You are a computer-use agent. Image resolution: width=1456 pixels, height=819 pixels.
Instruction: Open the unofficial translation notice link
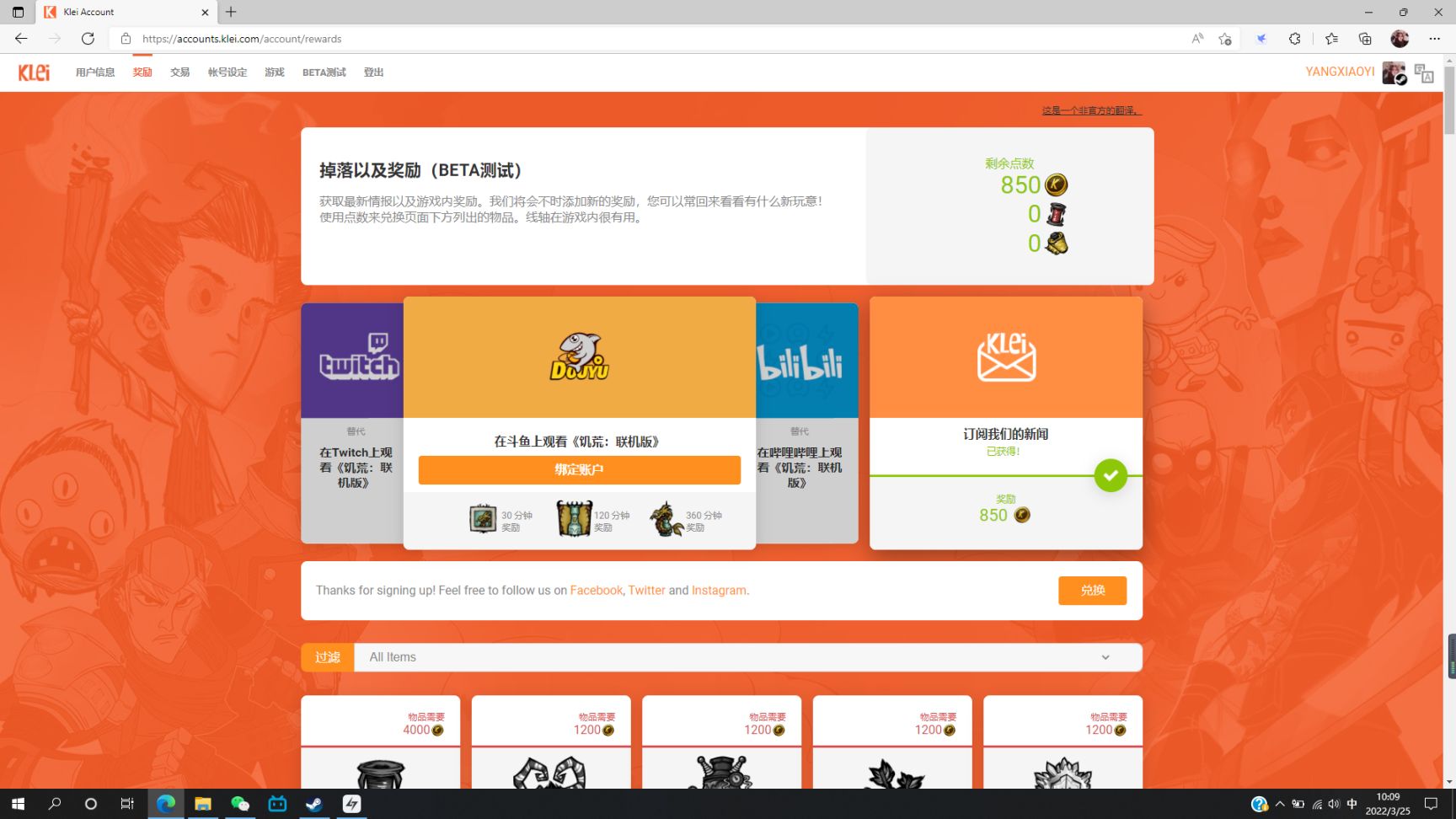click(x=1092, y=110)
